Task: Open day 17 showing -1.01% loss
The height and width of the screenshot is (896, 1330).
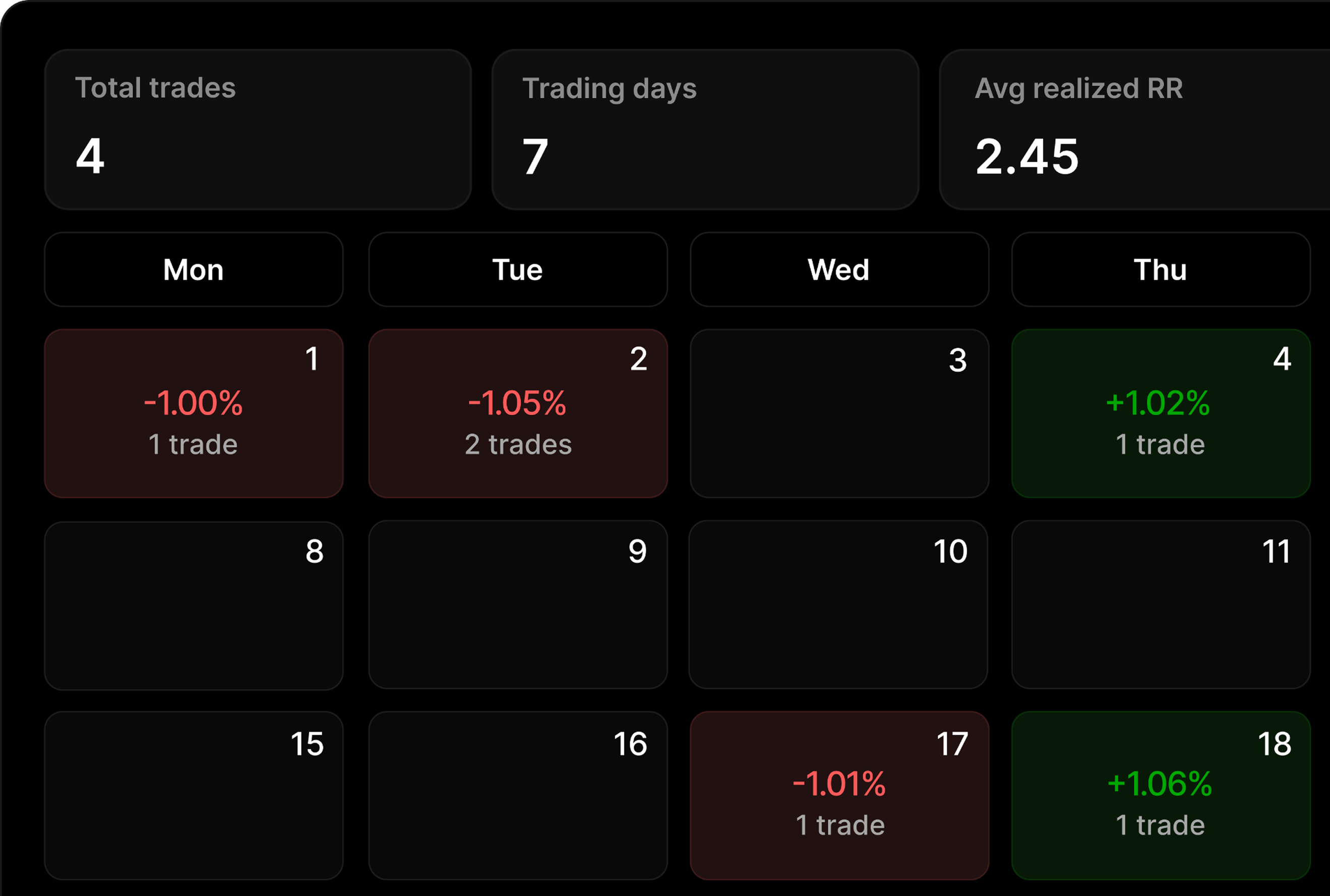Action: click(x=839, y=795)
